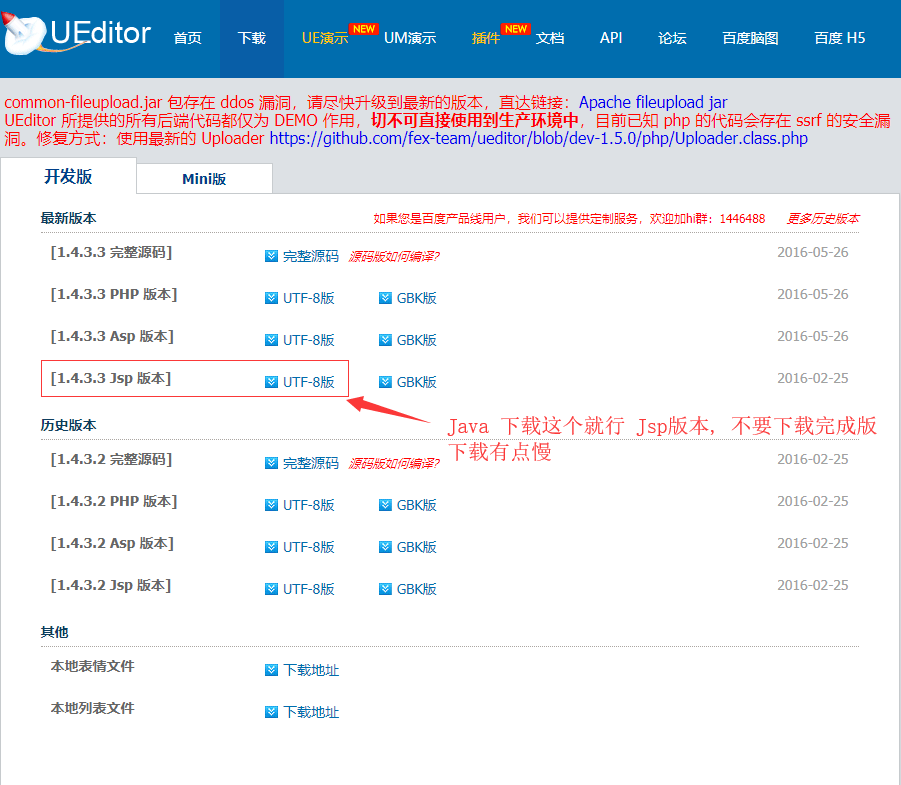Click the download icon next to 本地表情文件

click(x=271, y=670)
